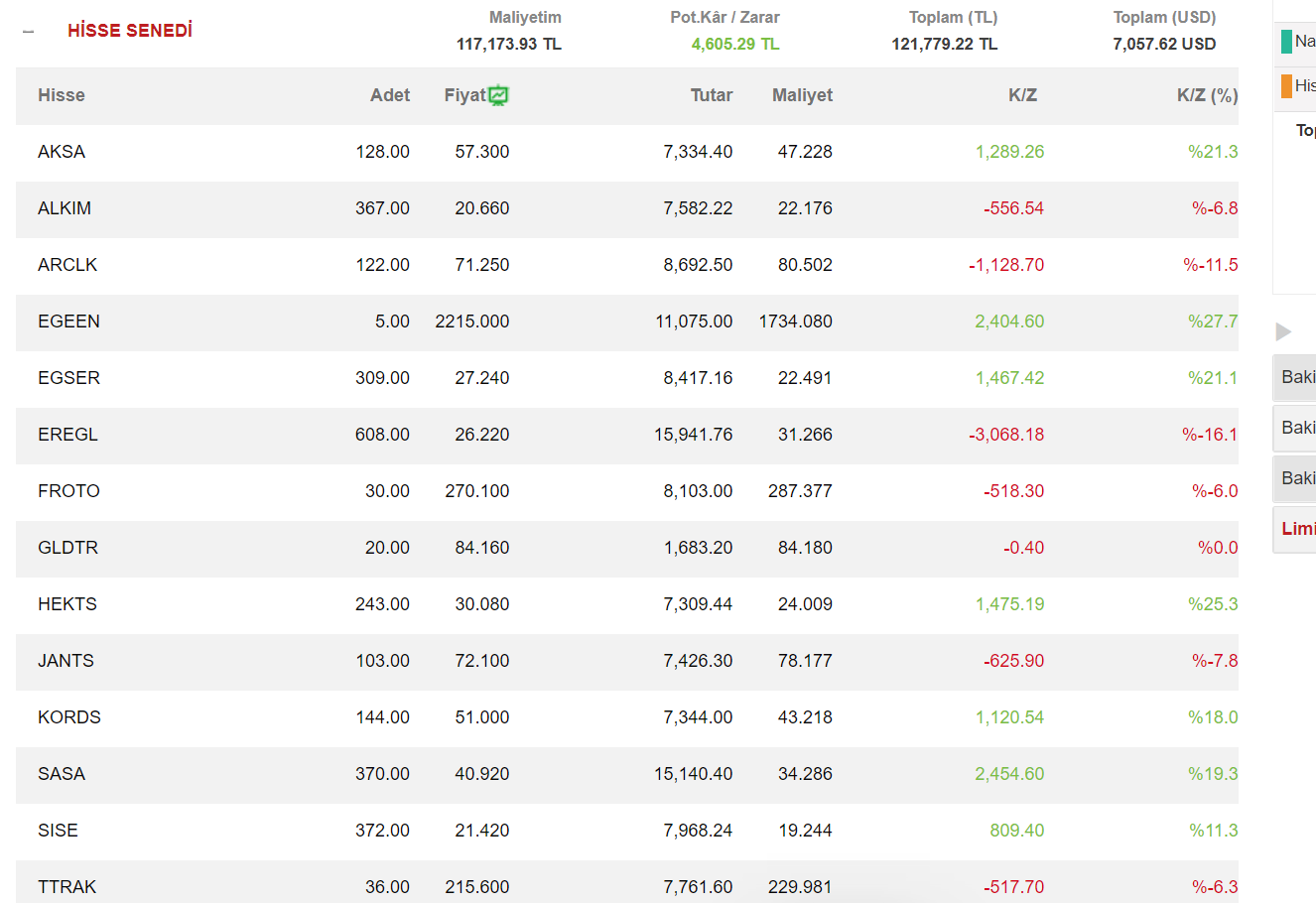This screenshot has height=903, width=1316.
Task: Sort by the Tutar column header
Action: (x=712, y=95)
